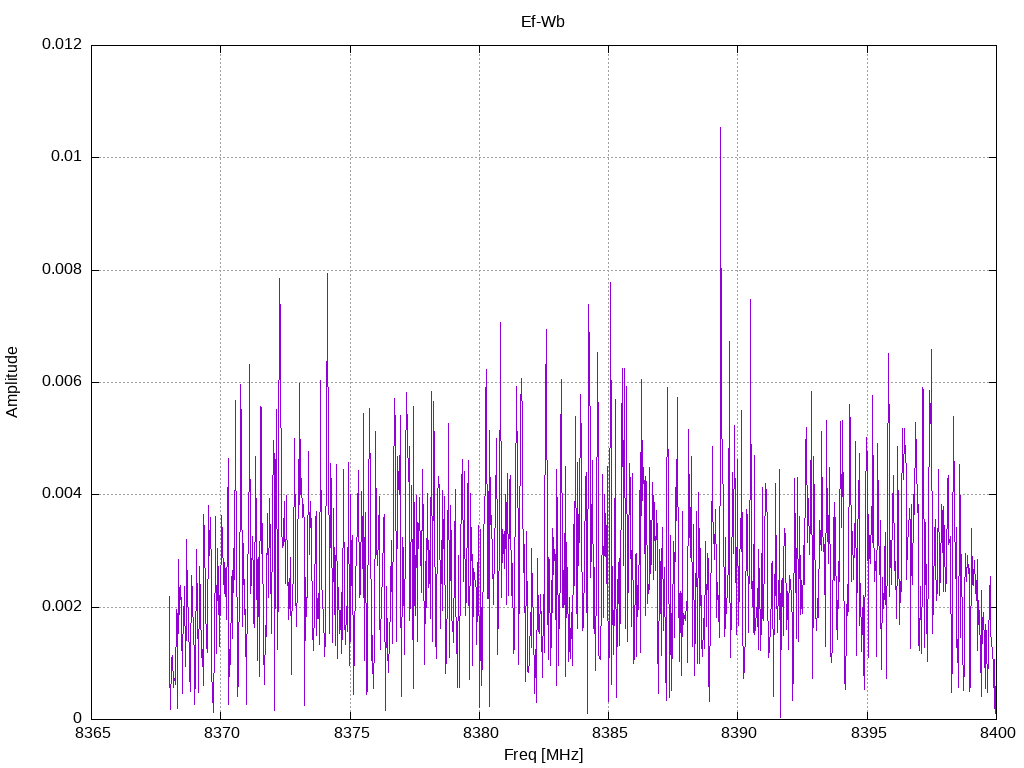This screenshot has height=768, width=1024.
Task: Click the 0.008 y-axis tick label
Action: [x=62, y=270]
